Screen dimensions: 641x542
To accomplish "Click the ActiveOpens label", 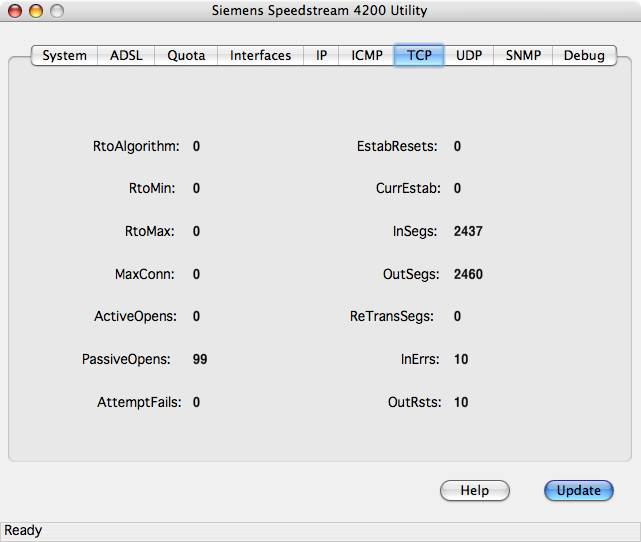I will pyautogui.click(x=135, y=316).
